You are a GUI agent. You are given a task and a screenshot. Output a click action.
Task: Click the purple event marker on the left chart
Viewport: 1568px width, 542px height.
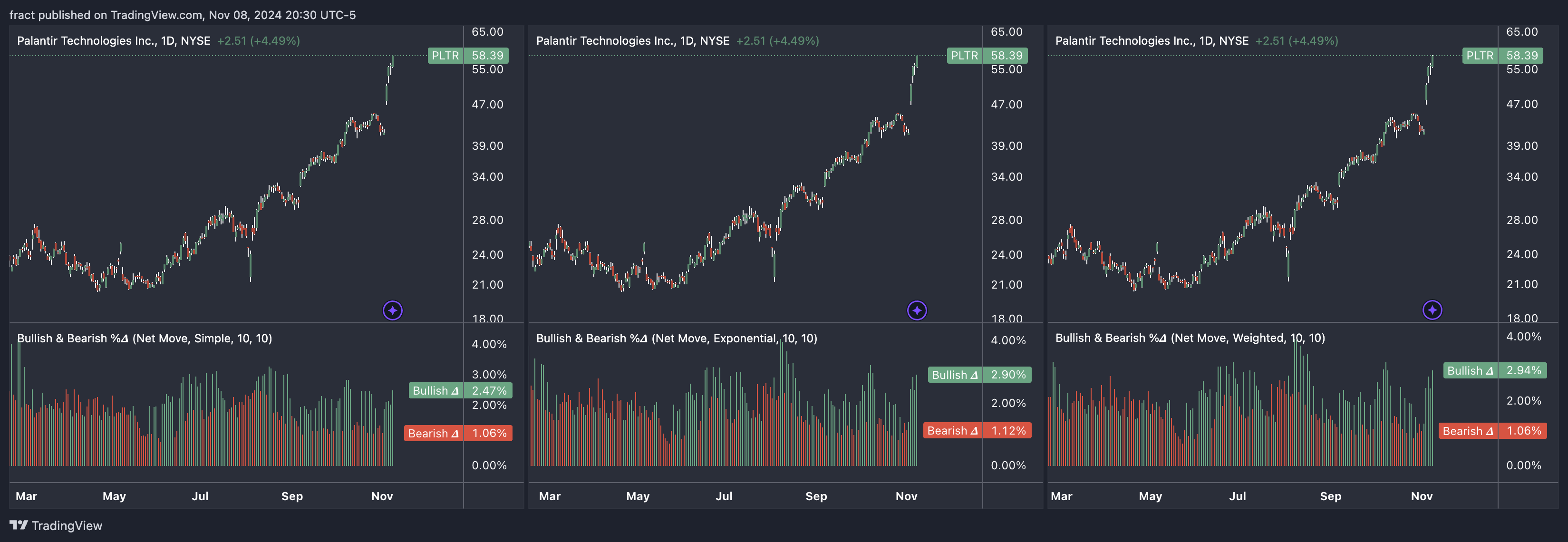393,310
